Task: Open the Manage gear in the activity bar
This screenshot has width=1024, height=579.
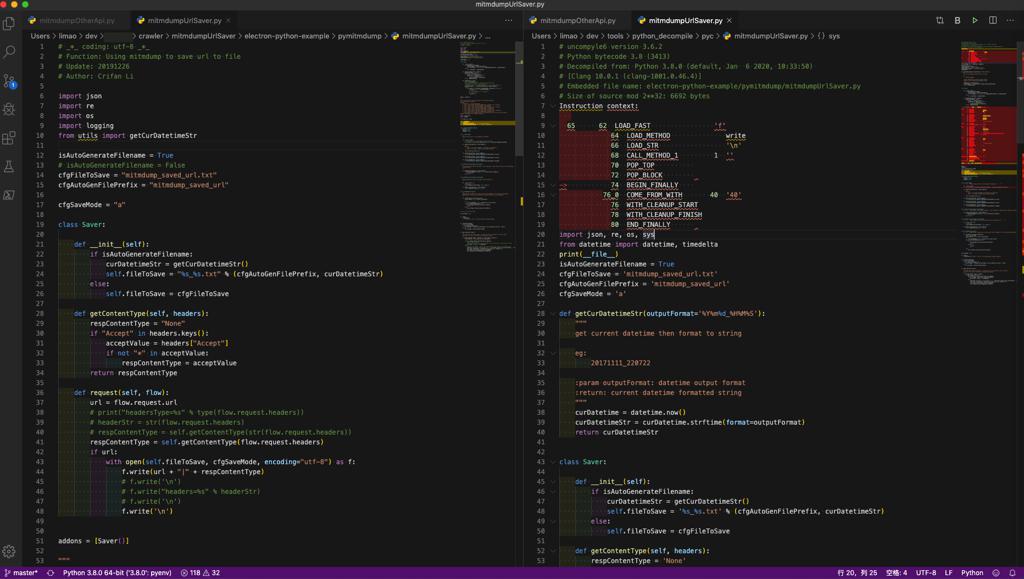Action: click(x=9, y=551)
